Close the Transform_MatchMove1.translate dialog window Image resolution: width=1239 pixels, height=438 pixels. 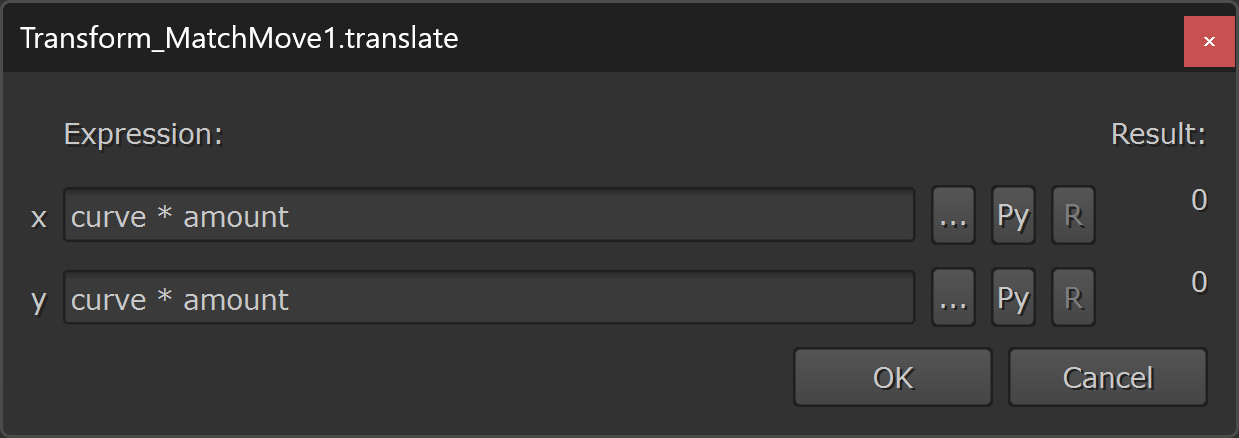click(1209, 41)
